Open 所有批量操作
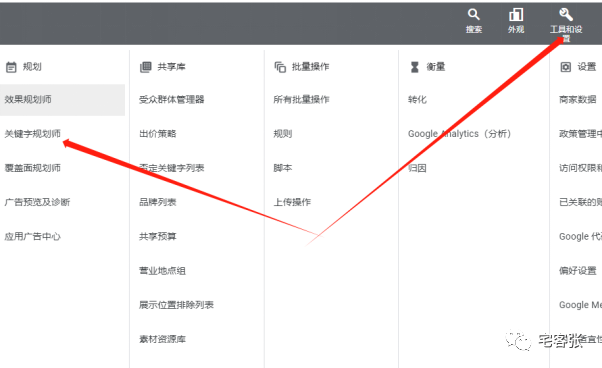Screen dimensions: 602x368 coord(301,100)
